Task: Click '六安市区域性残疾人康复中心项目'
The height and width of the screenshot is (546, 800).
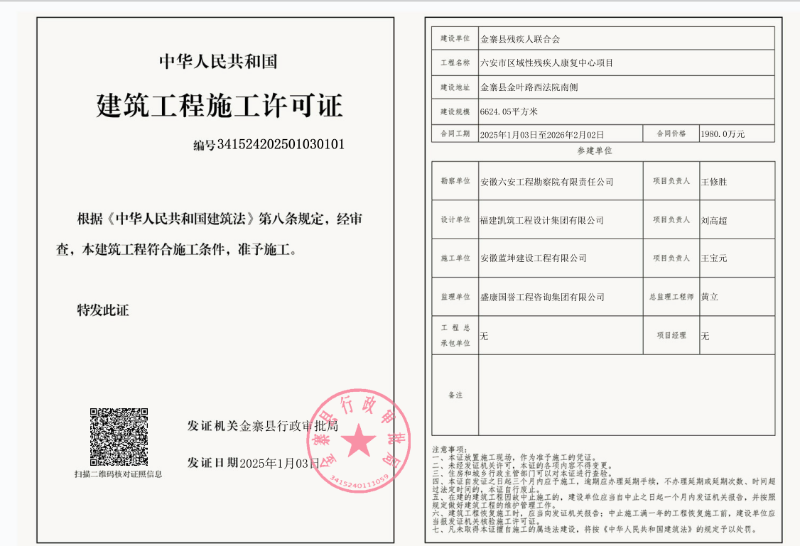Action: [x=546, y=63]
